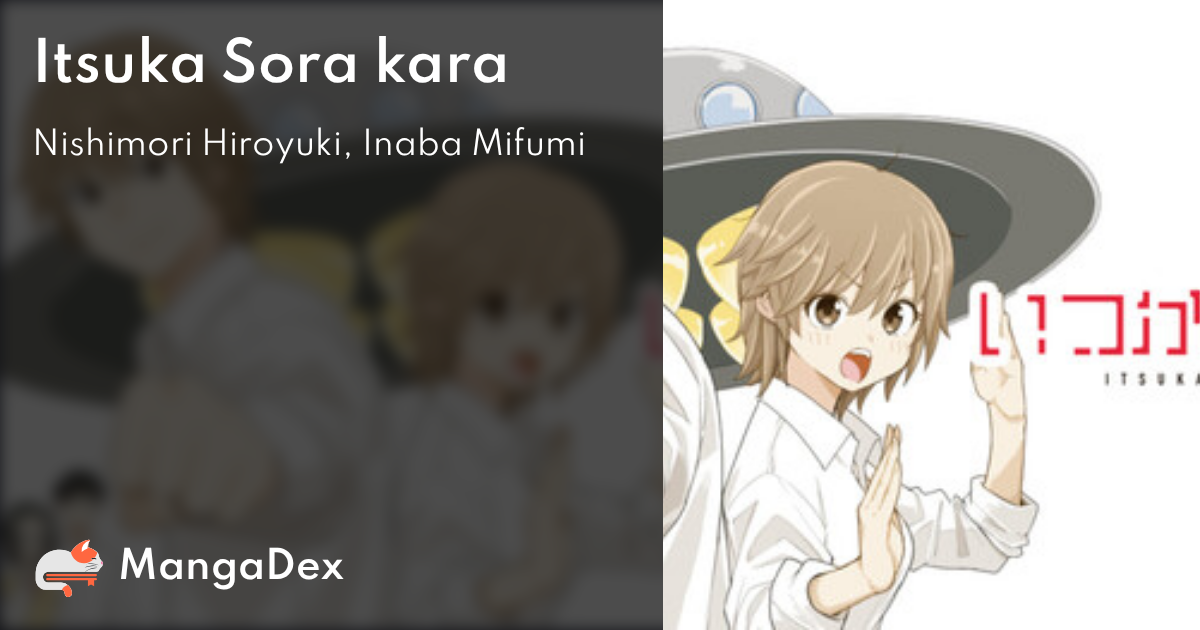Click the MangaDex cat logo icon
The image size is (1200, 630).
point(70,568)
